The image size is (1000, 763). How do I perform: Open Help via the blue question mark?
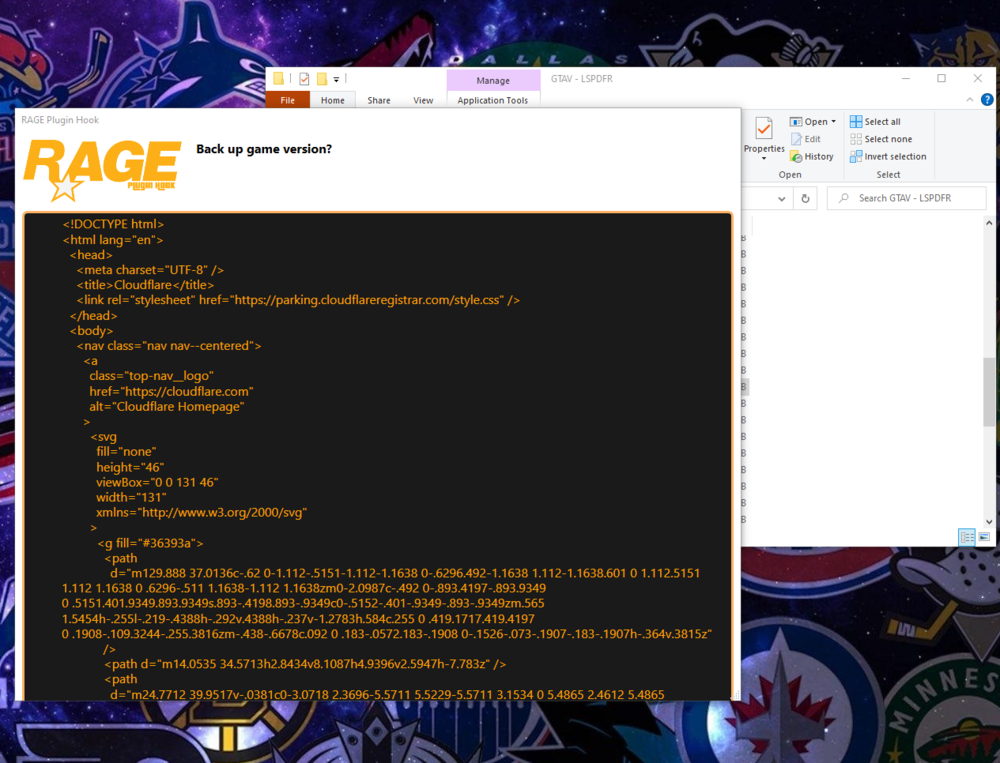click(x=989, y=99)
